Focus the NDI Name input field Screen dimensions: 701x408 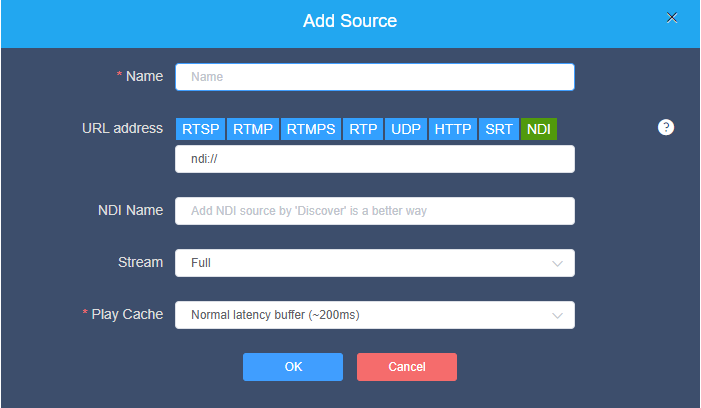pos(375,211)
